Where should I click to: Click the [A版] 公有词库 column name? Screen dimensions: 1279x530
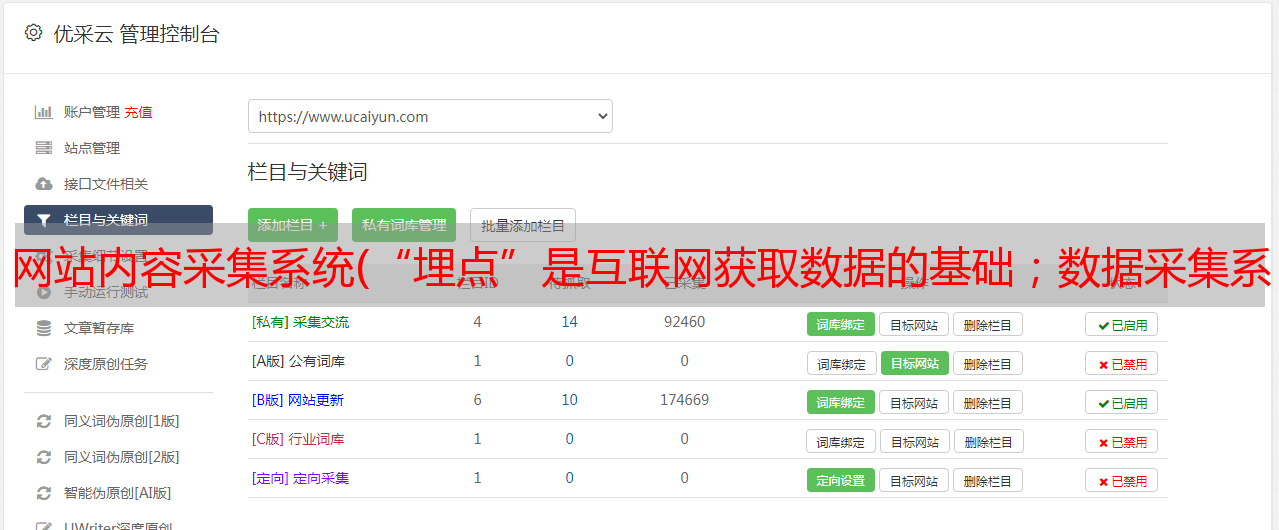[x=298, y=361]
